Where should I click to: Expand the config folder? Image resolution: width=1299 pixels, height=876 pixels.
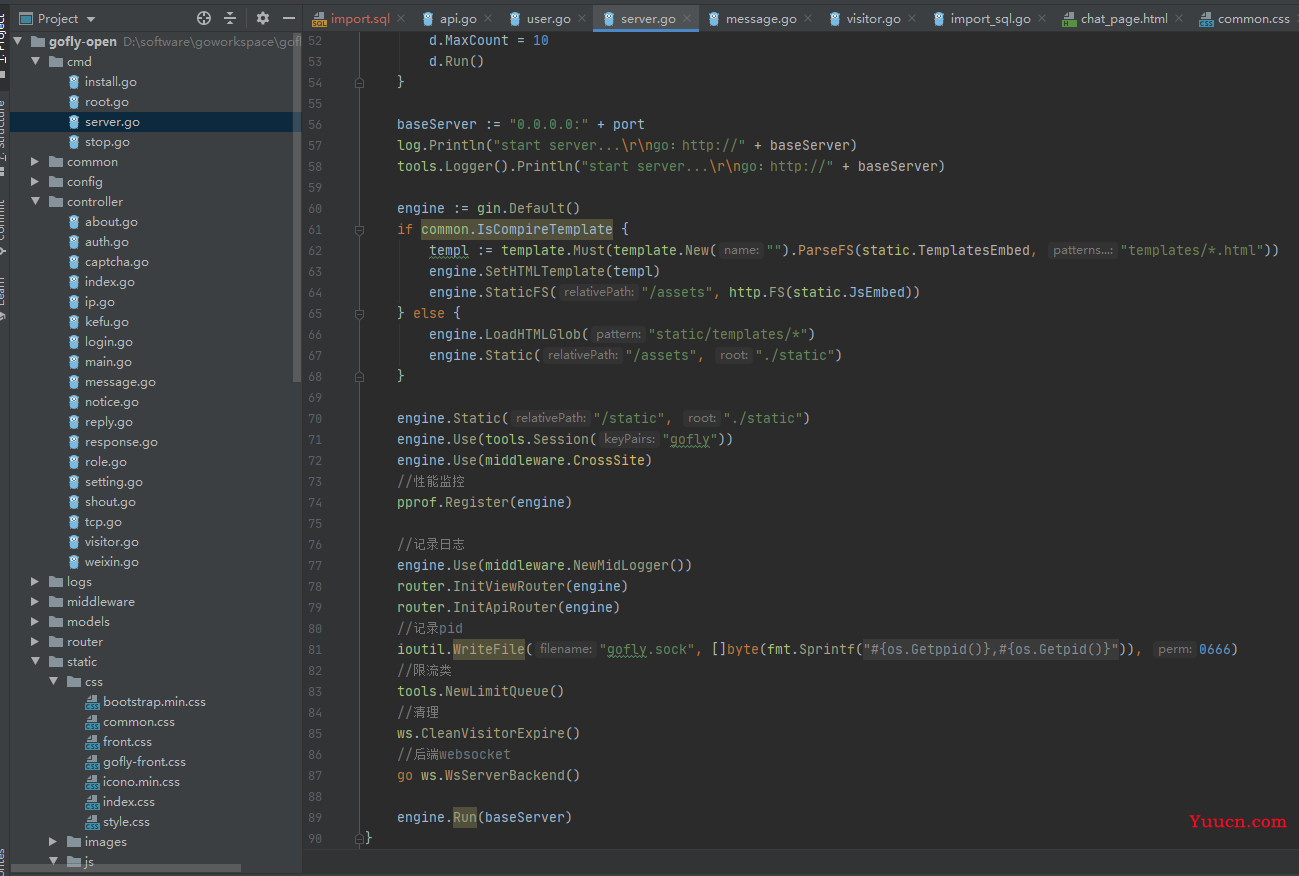(x=36, y=182)
